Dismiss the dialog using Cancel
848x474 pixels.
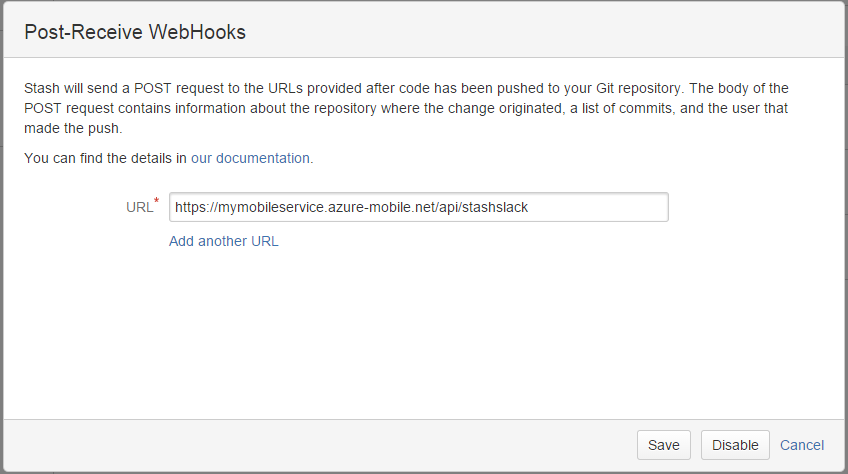802,445
